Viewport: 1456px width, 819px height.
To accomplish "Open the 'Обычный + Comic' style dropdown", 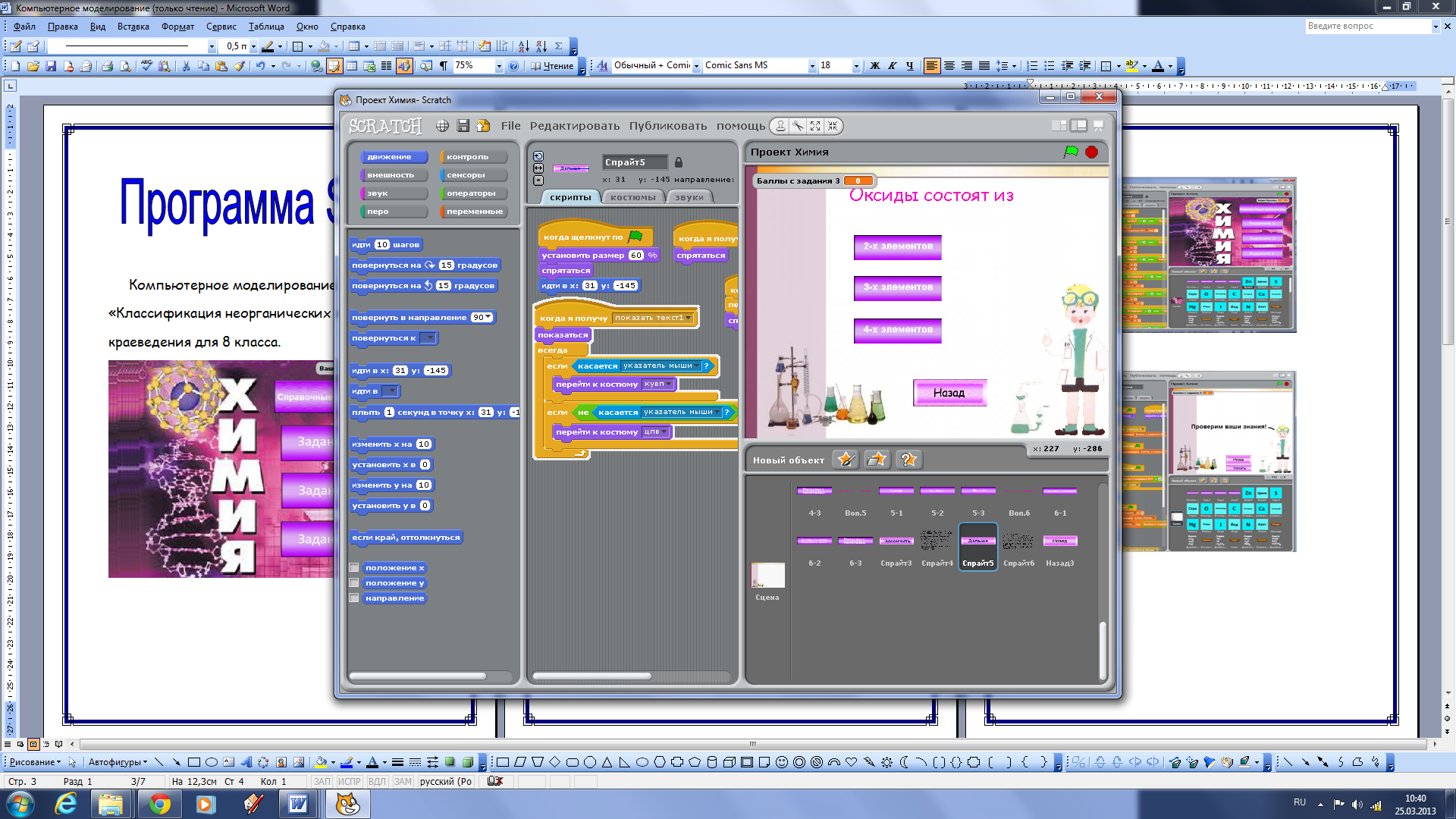I will click(x=696, y=66).
